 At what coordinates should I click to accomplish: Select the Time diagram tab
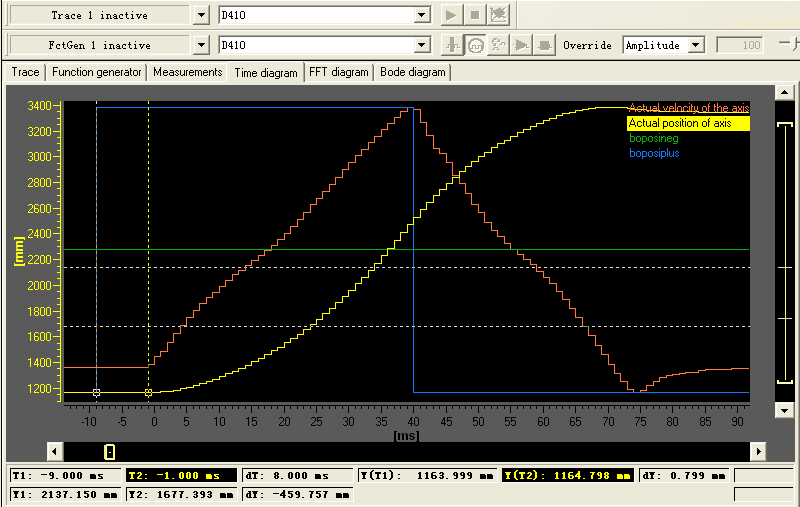[x=266, y=72]
